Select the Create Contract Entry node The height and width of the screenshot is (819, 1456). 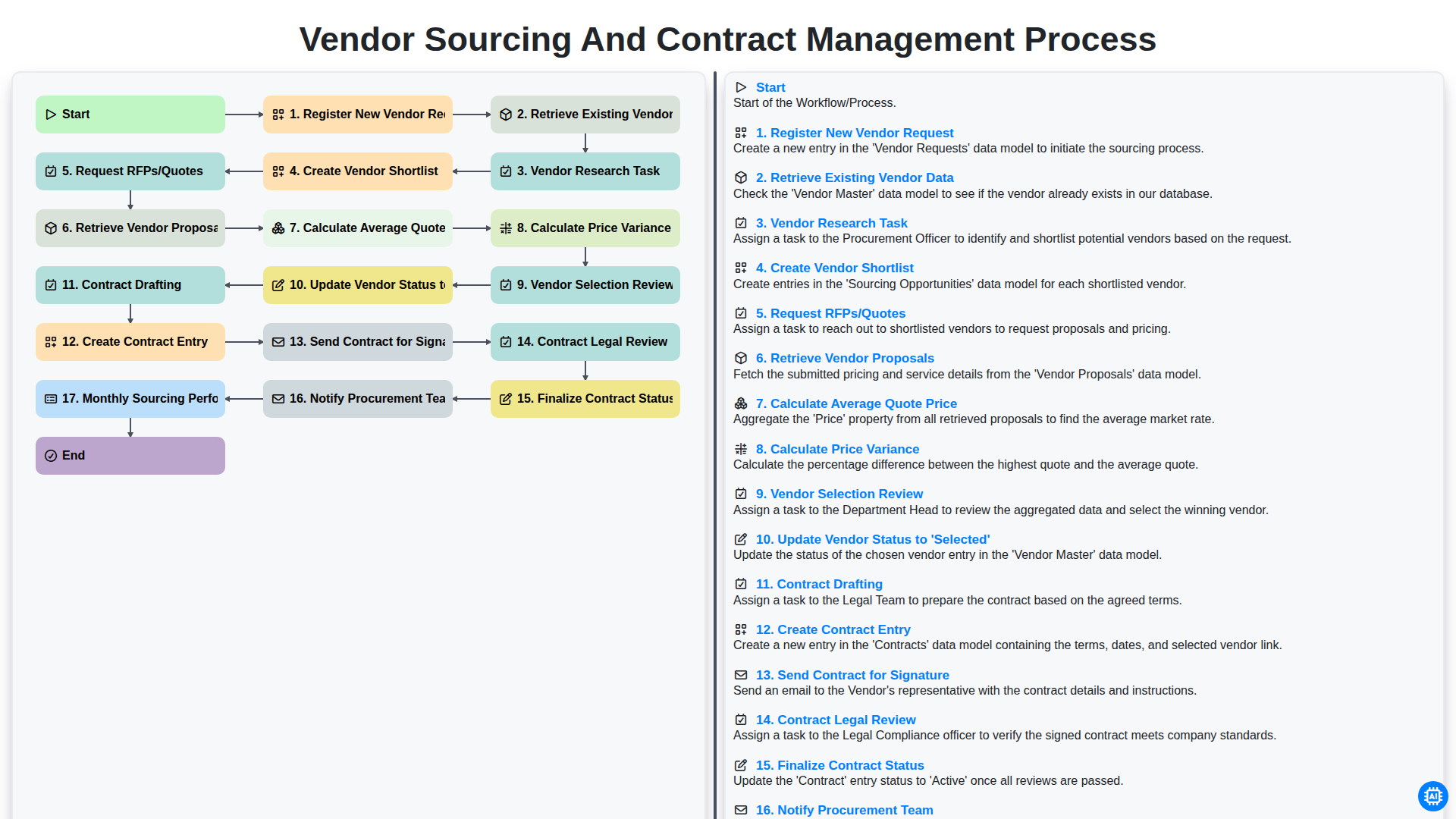pos(130,342)
